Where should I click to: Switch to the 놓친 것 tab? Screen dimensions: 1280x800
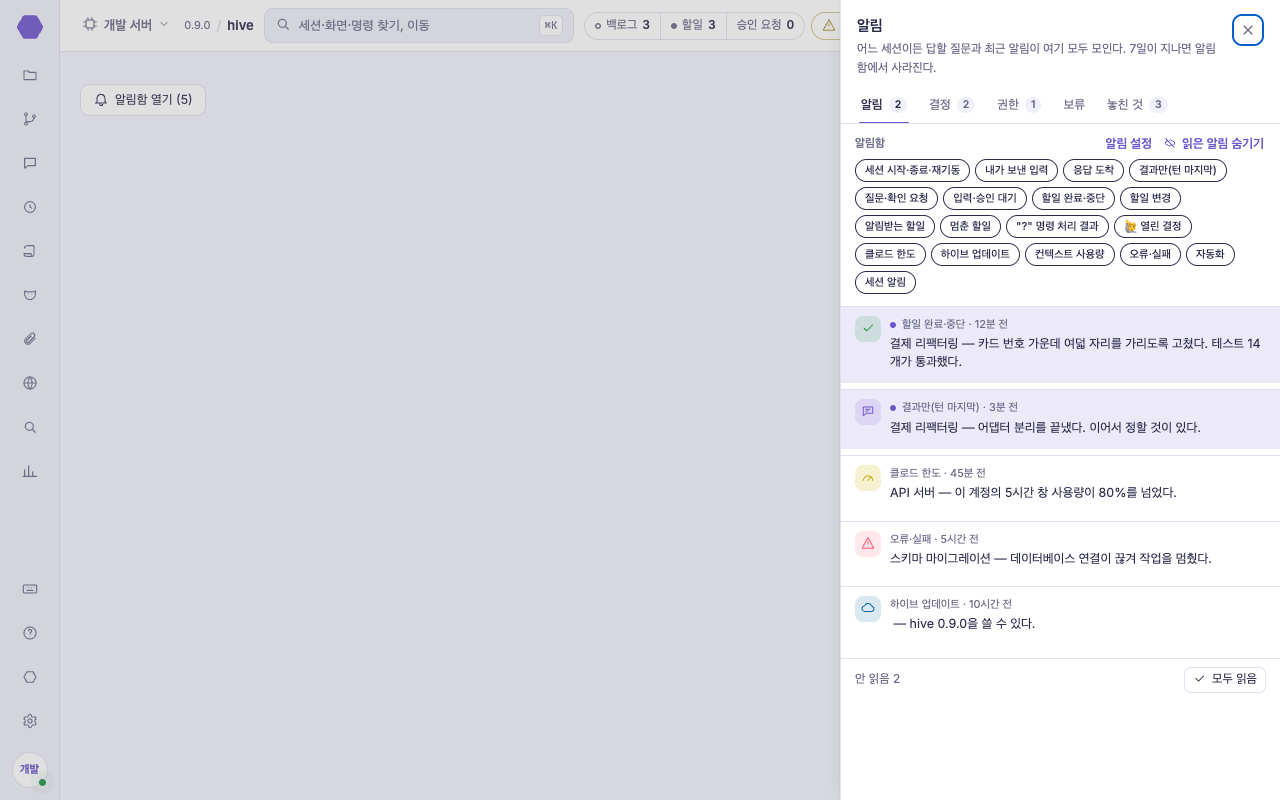point(1137,104)
